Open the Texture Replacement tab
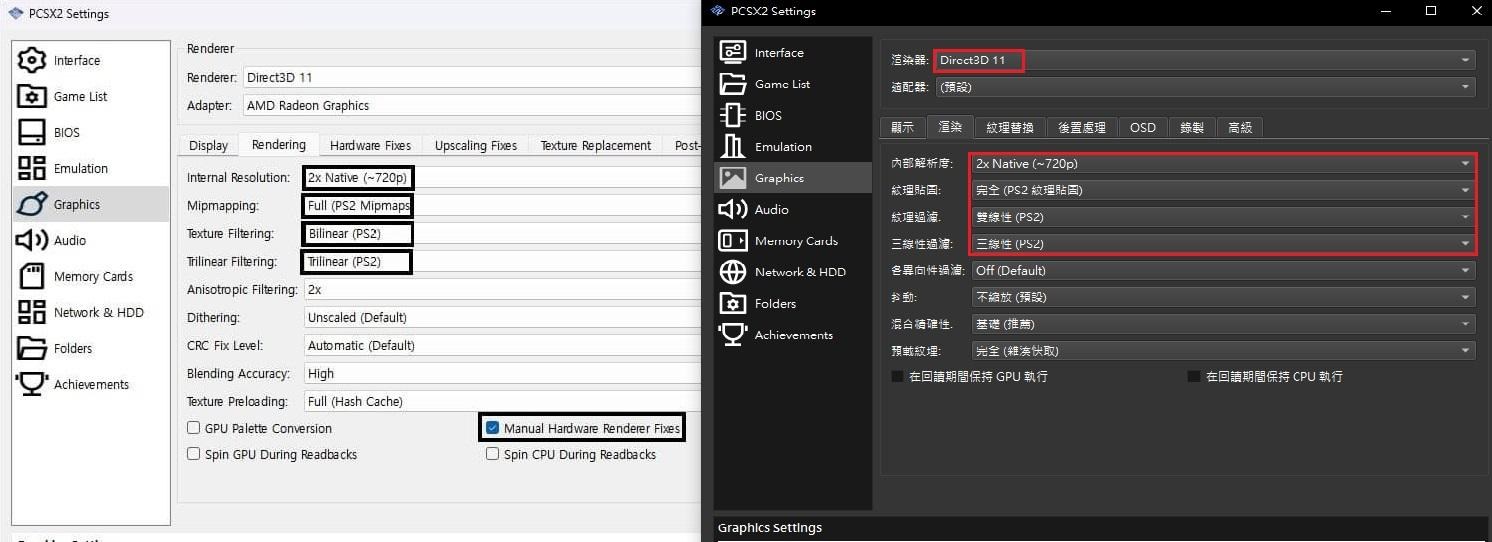1492x542 pixels. (596, 146)
